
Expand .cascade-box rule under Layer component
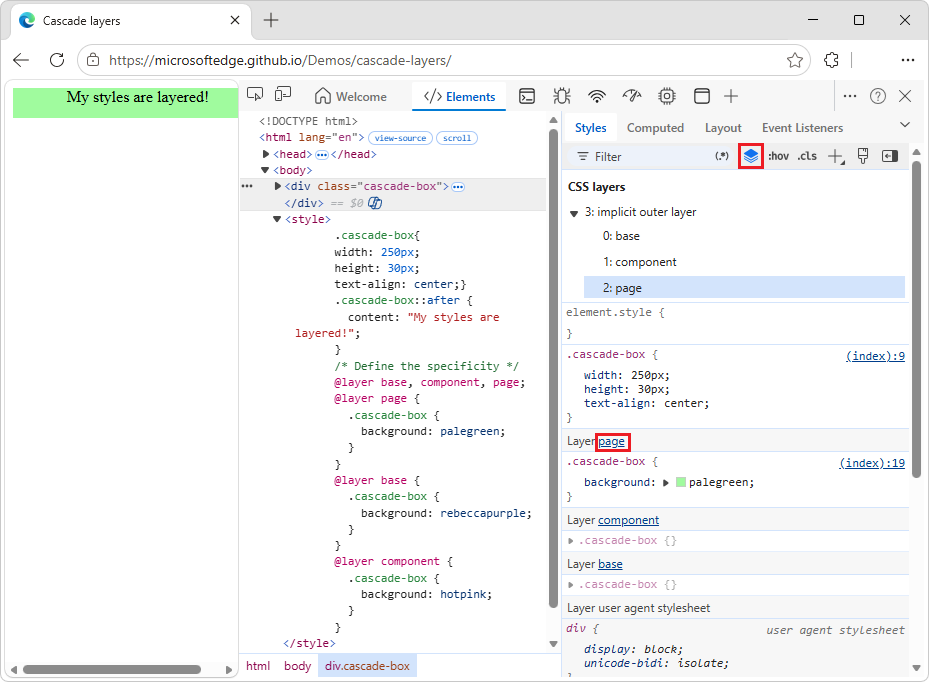click(571, 540)
